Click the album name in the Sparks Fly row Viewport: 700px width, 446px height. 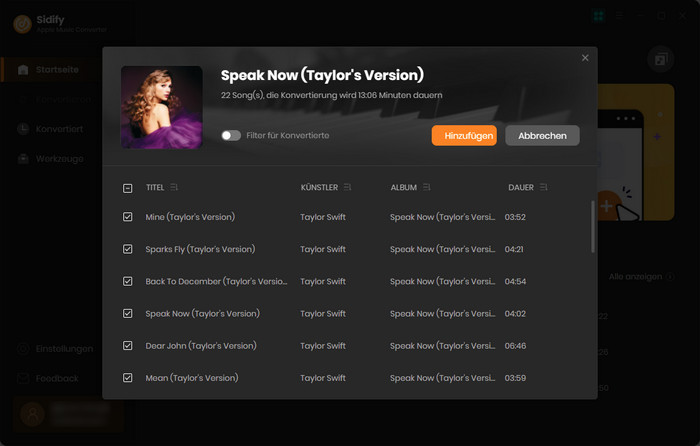442,249
